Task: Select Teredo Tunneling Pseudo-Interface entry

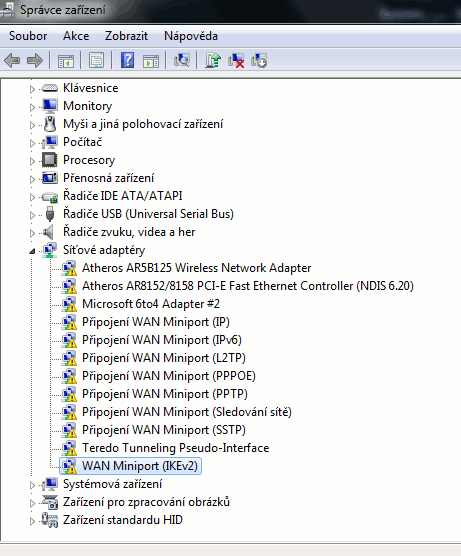Action: tap(176, 448)
